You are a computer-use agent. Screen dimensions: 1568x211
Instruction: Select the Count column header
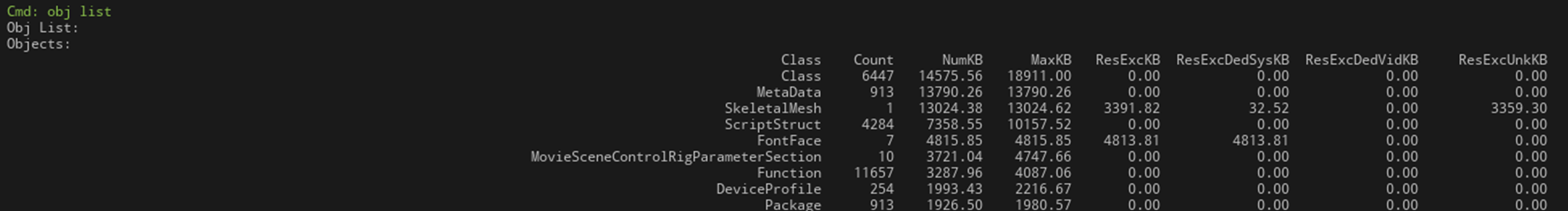pyautogui.click(x=873, y=60)
